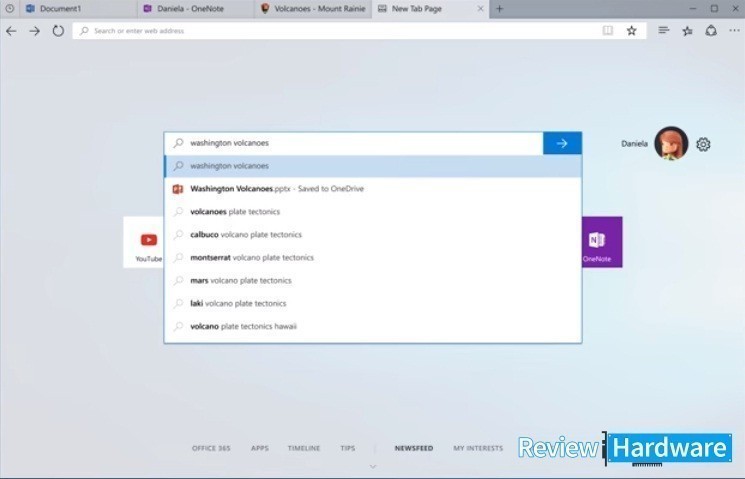The height and width of the screenshot is (479, 745).
Task: Click the blue search arrow button
Action: coord(562,143)
